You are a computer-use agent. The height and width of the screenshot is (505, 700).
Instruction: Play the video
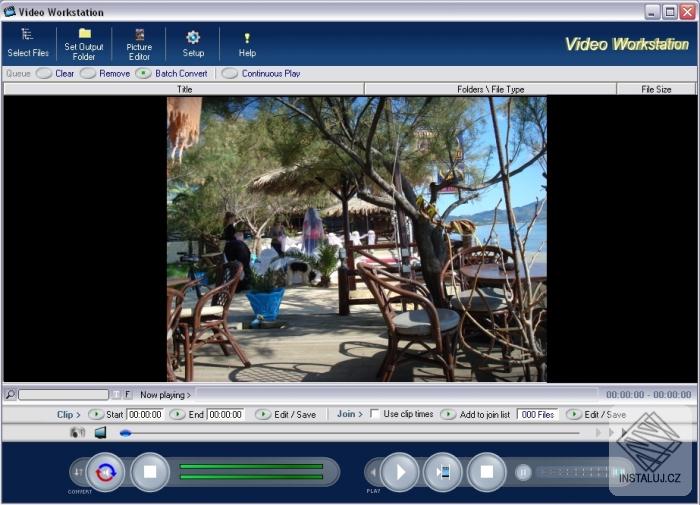click(400, 472)
